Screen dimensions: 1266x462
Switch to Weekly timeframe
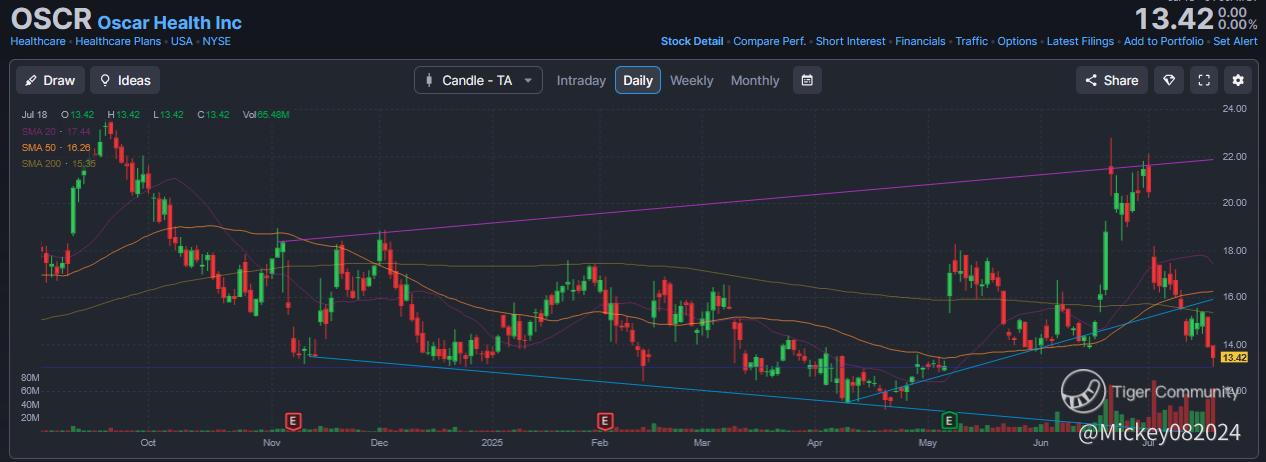[692, 80]
